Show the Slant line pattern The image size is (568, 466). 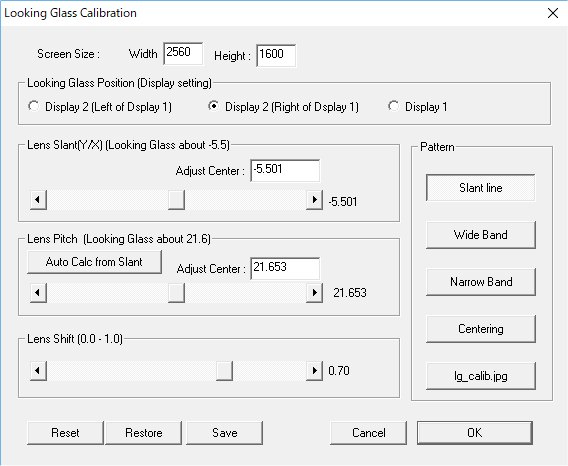481,188
